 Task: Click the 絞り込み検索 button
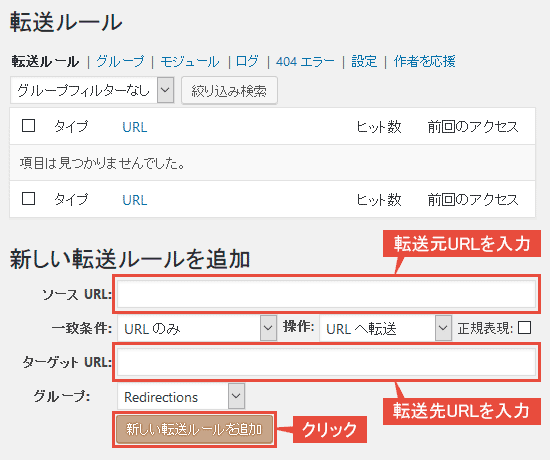click(229, 91)
